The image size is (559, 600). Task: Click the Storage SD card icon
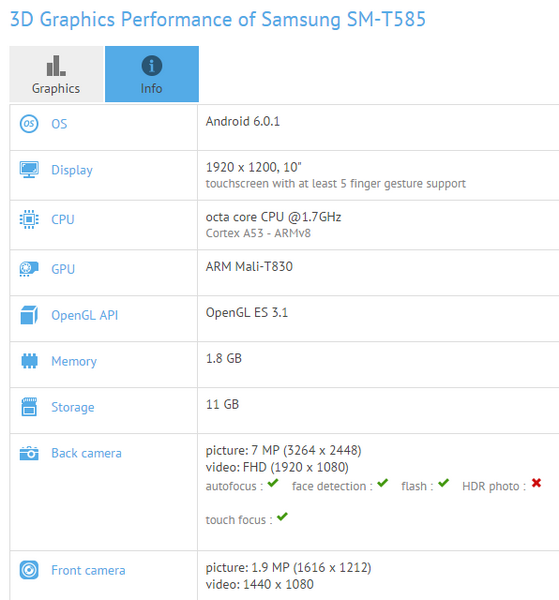click(x=29, y=407)
